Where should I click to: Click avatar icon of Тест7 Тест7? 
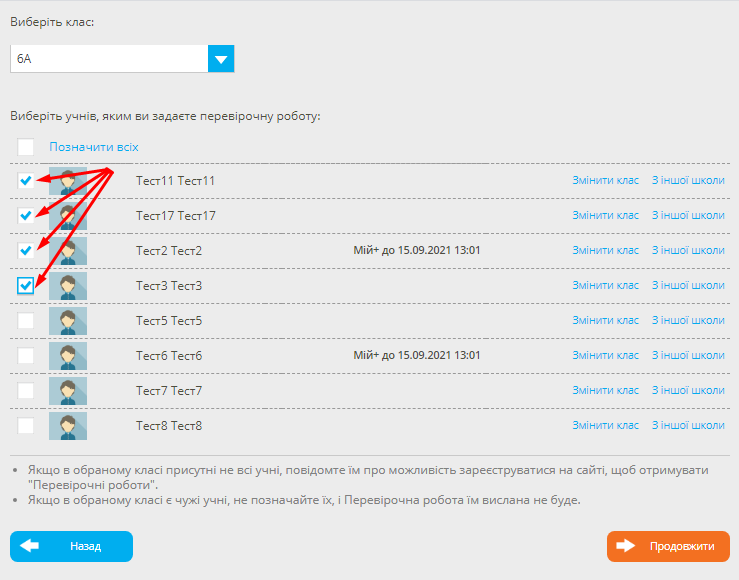(68, 391)
